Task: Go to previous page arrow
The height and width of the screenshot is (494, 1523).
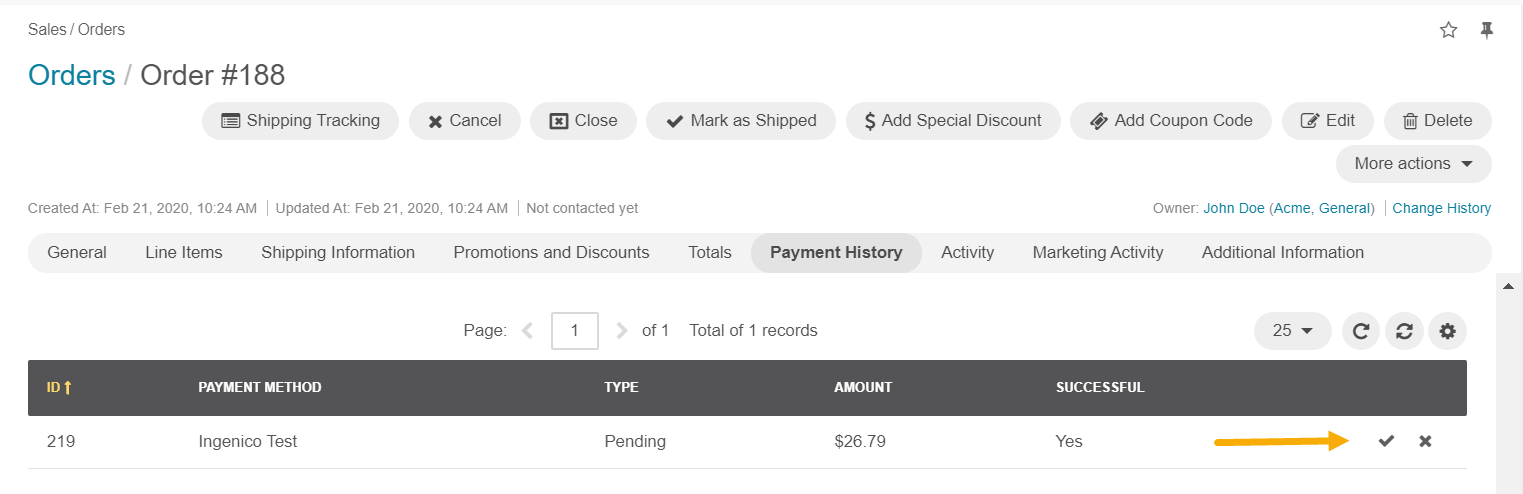Action: [528, 330]
